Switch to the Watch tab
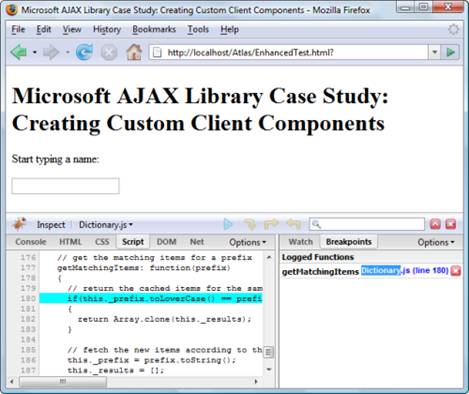The width and height of the screenshot is (469, 394). click(300, 242)
